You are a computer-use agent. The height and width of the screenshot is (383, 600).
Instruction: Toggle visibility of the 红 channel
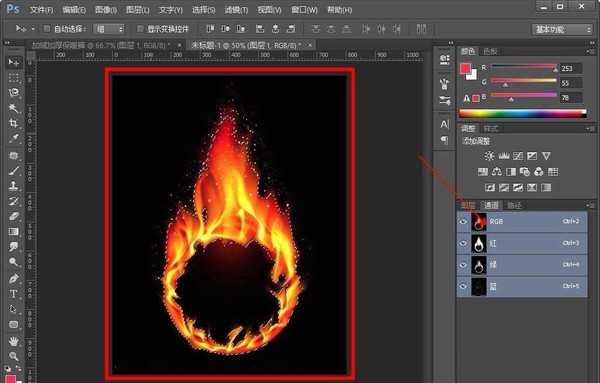[463, 243]
